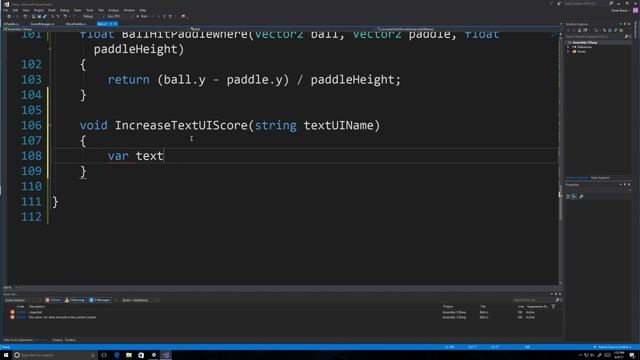Screen dimensions: 640x360
Task: Open the Build menu
Action: (52, 10)
